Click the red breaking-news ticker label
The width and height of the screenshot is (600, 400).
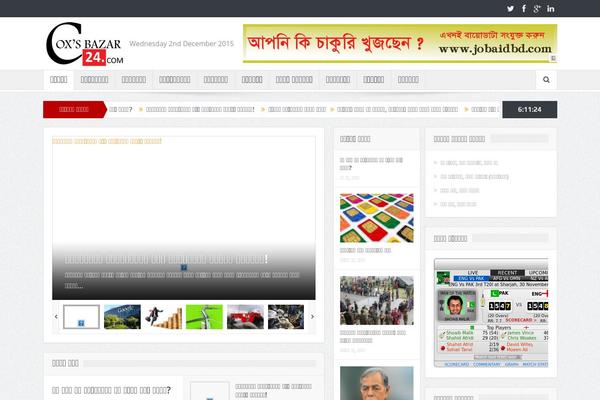pyautogui.click(x=74, y=109)
